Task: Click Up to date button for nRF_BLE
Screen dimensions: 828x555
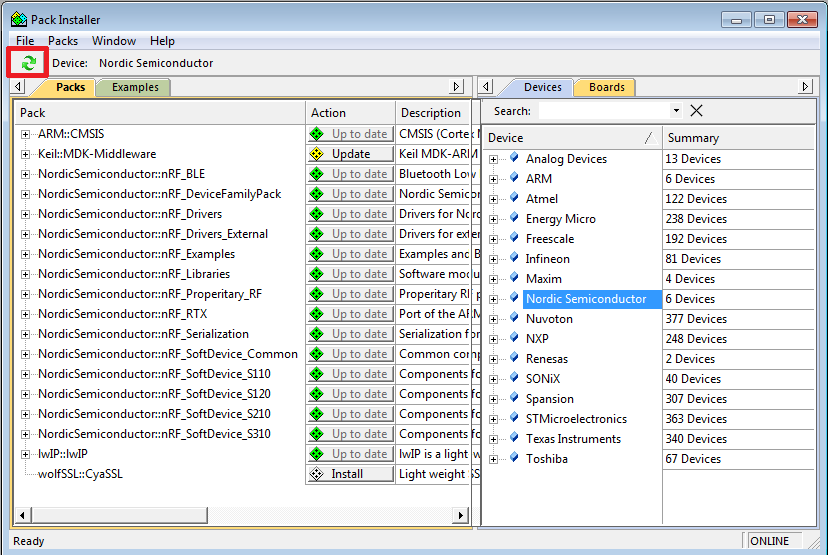Action: point(351,174)
